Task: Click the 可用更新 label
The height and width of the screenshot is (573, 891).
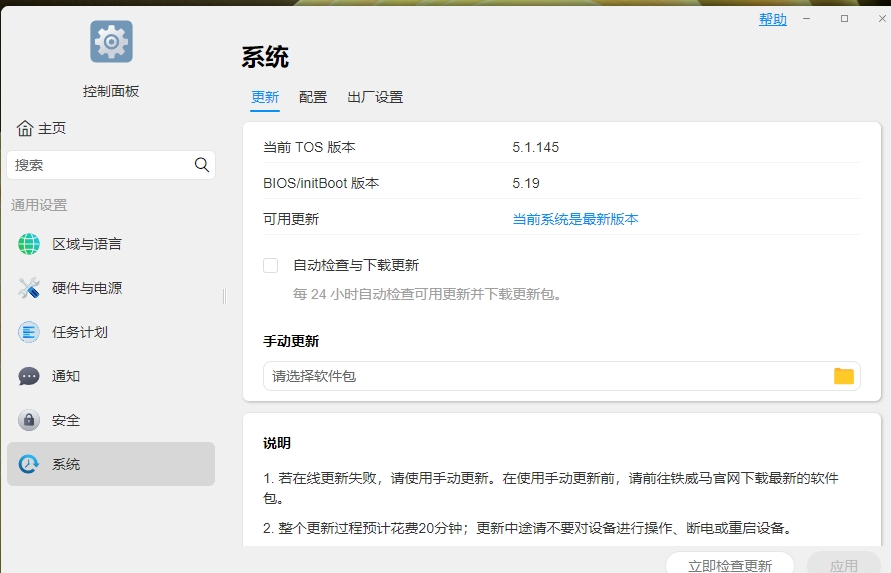Action: [291, 219]
